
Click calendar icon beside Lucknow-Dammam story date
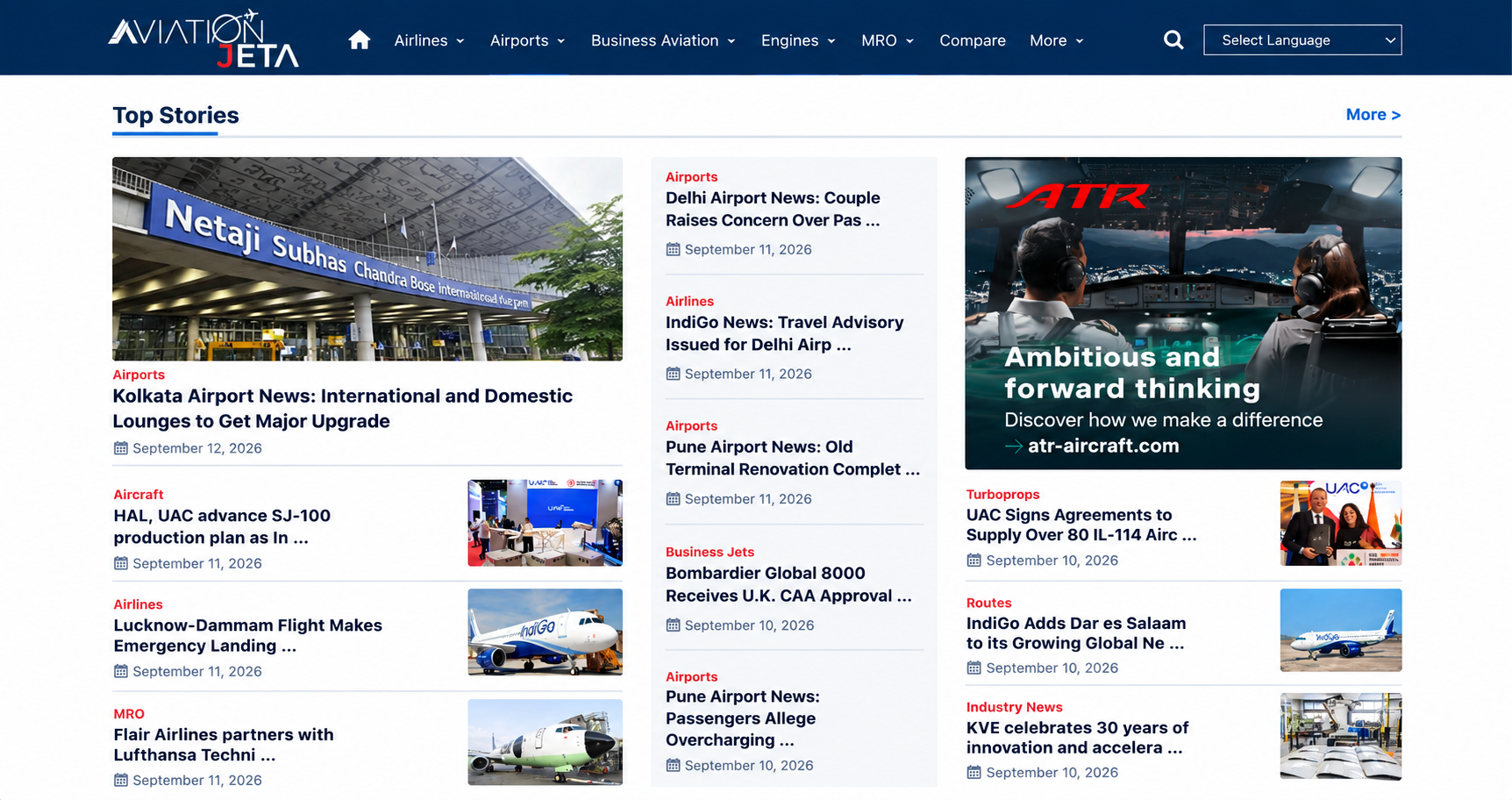(121, 671)
